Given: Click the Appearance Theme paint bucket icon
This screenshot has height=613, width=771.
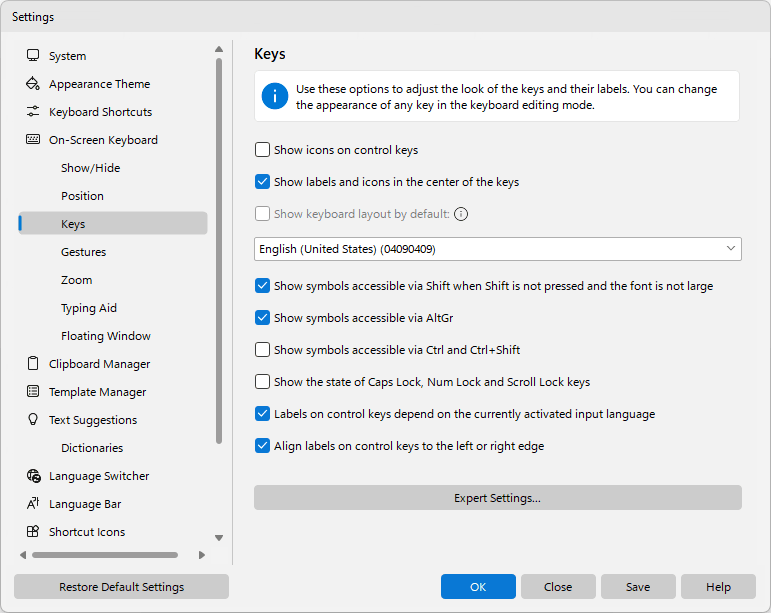Looking at the screenshot, I should pyautogui.click(x=33, y=84).
